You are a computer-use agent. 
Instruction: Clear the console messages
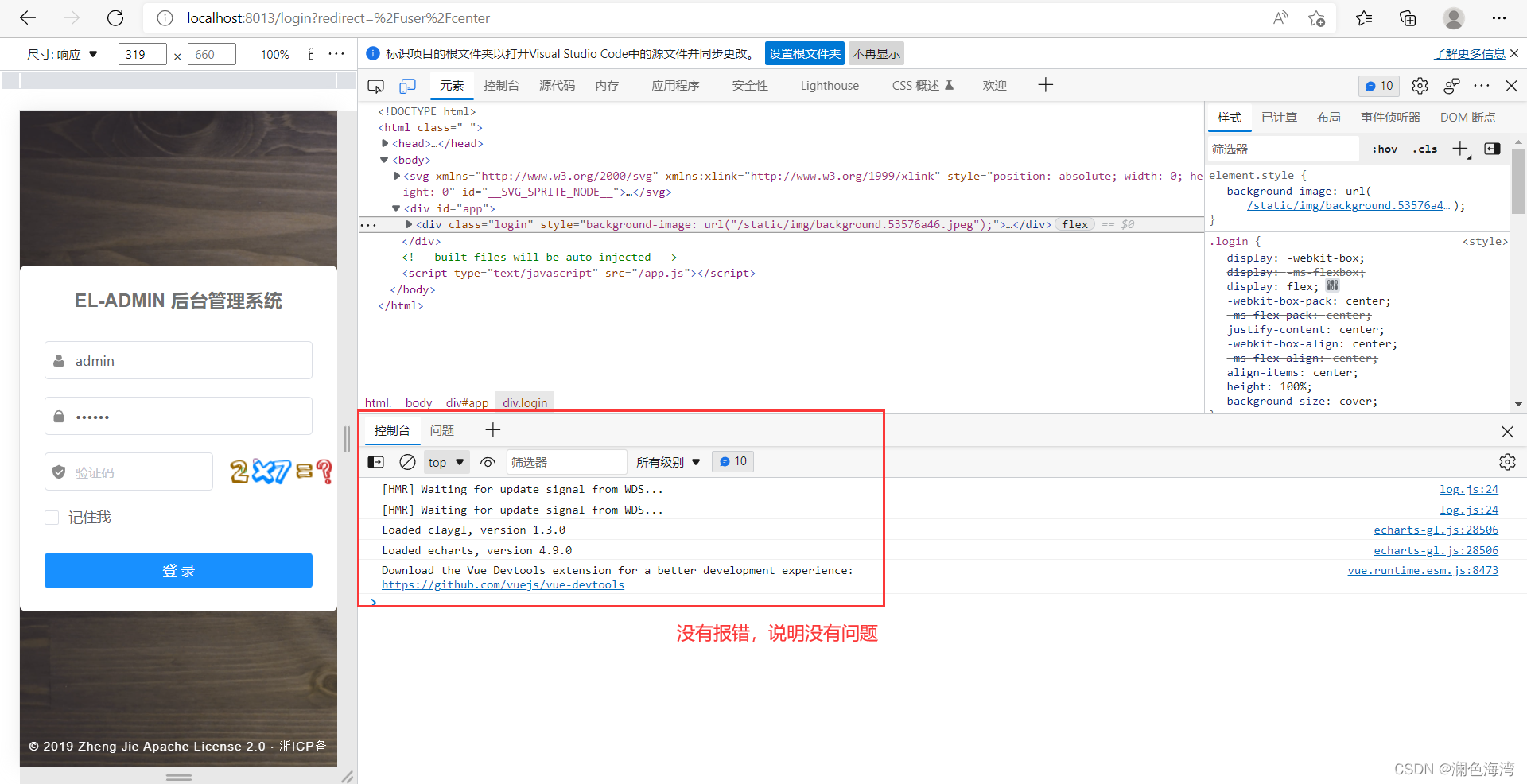[x=407, y=461]
